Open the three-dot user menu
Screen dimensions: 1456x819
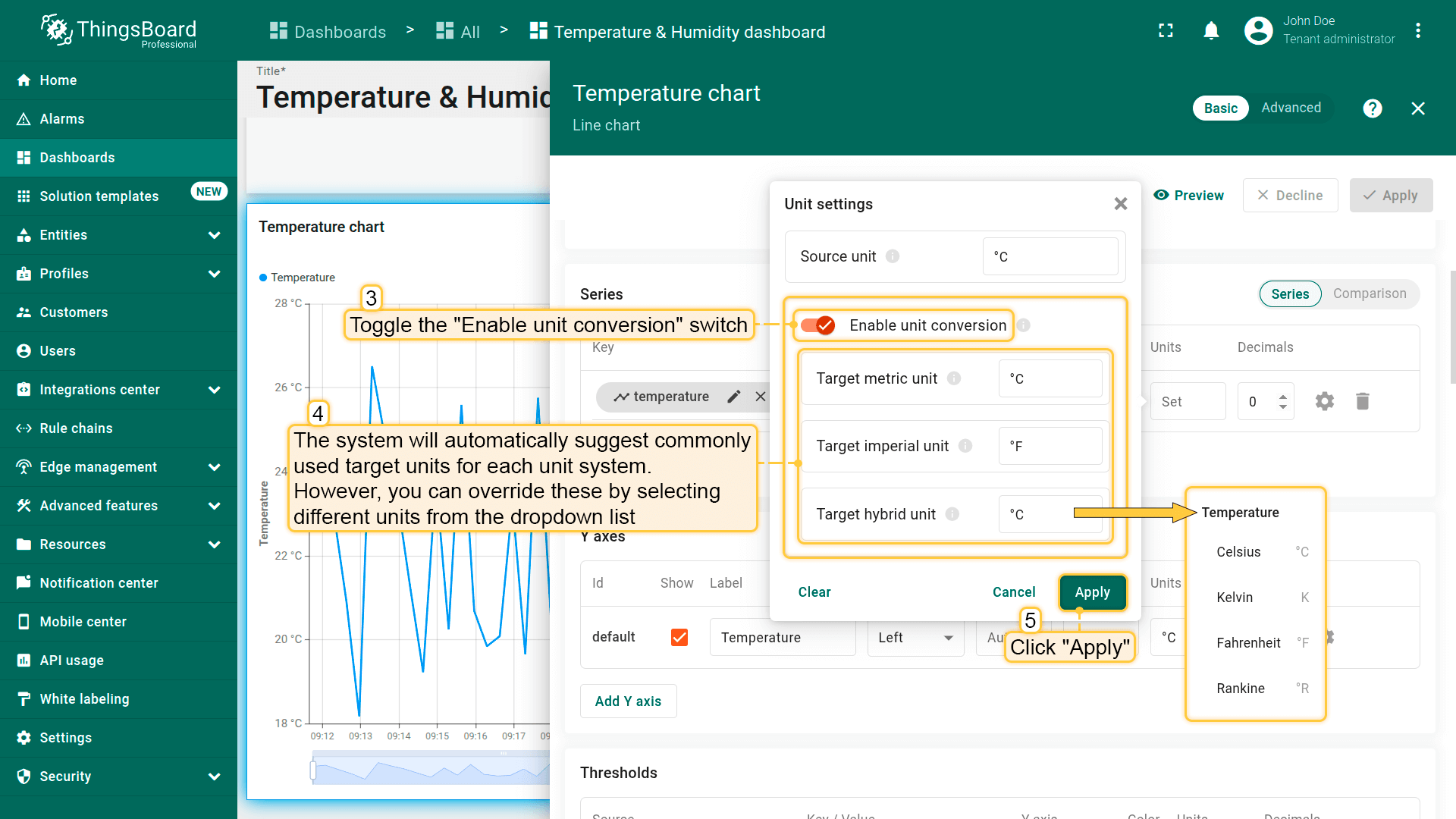click(x=1417, y=31)
